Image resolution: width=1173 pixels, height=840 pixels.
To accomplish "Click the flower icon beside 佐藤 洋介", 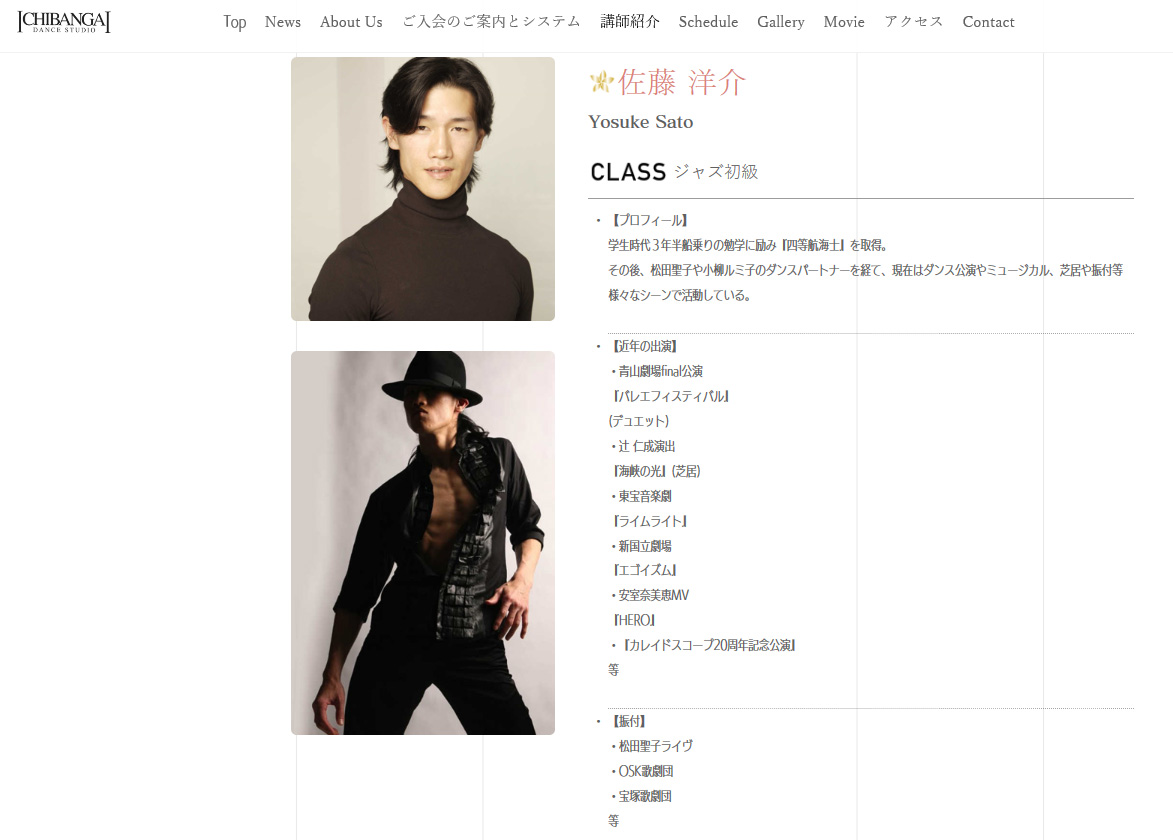I will tap(601, 82).
